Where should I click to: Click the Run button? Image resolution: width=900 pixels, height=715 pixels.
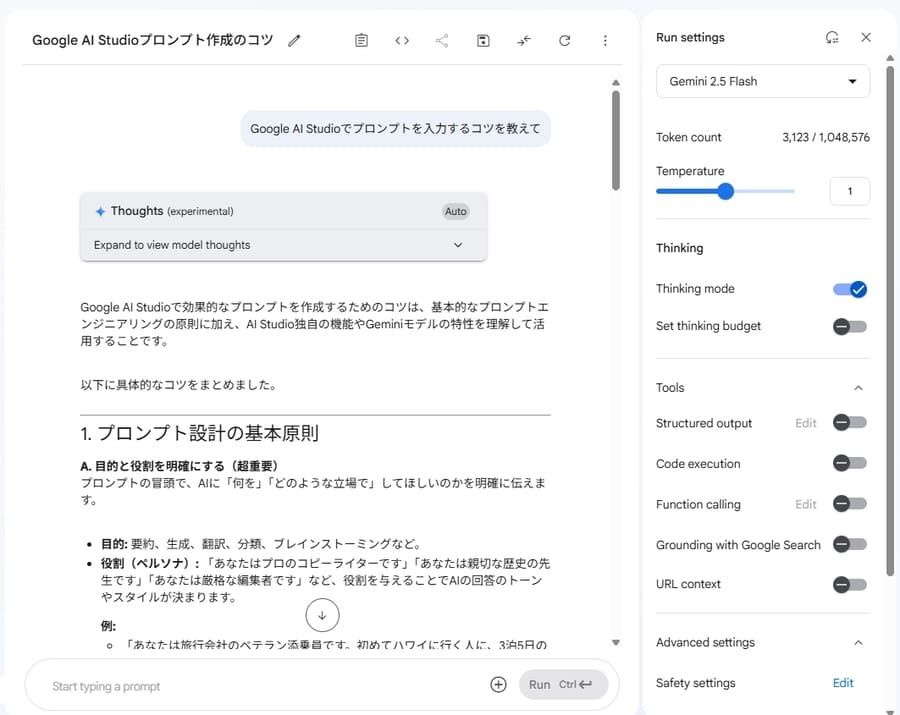tap(563, 684)
